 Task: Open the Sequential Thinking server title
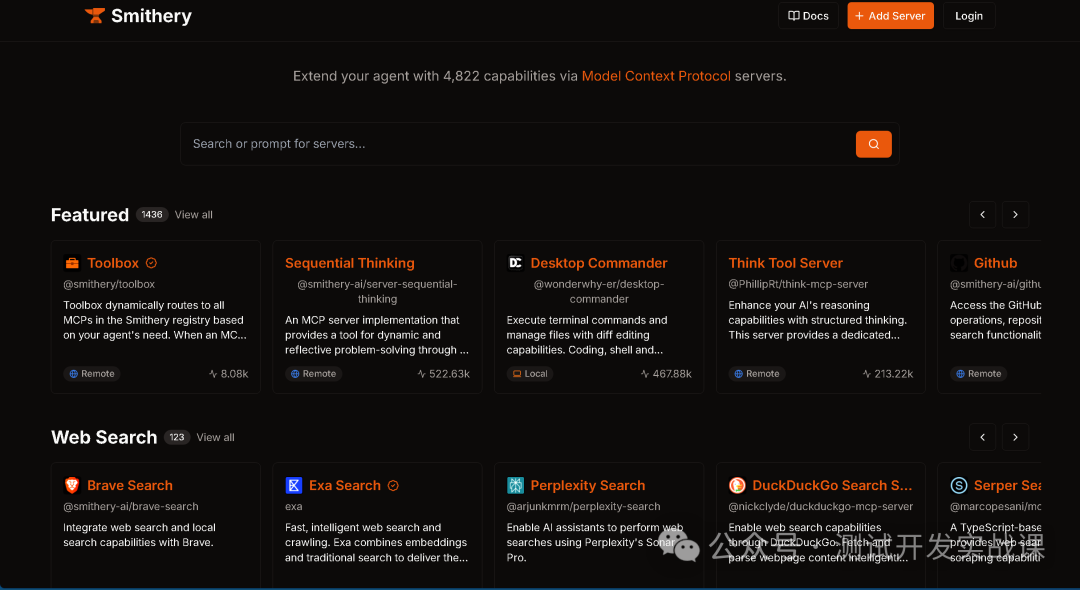(x=350, y=263)
